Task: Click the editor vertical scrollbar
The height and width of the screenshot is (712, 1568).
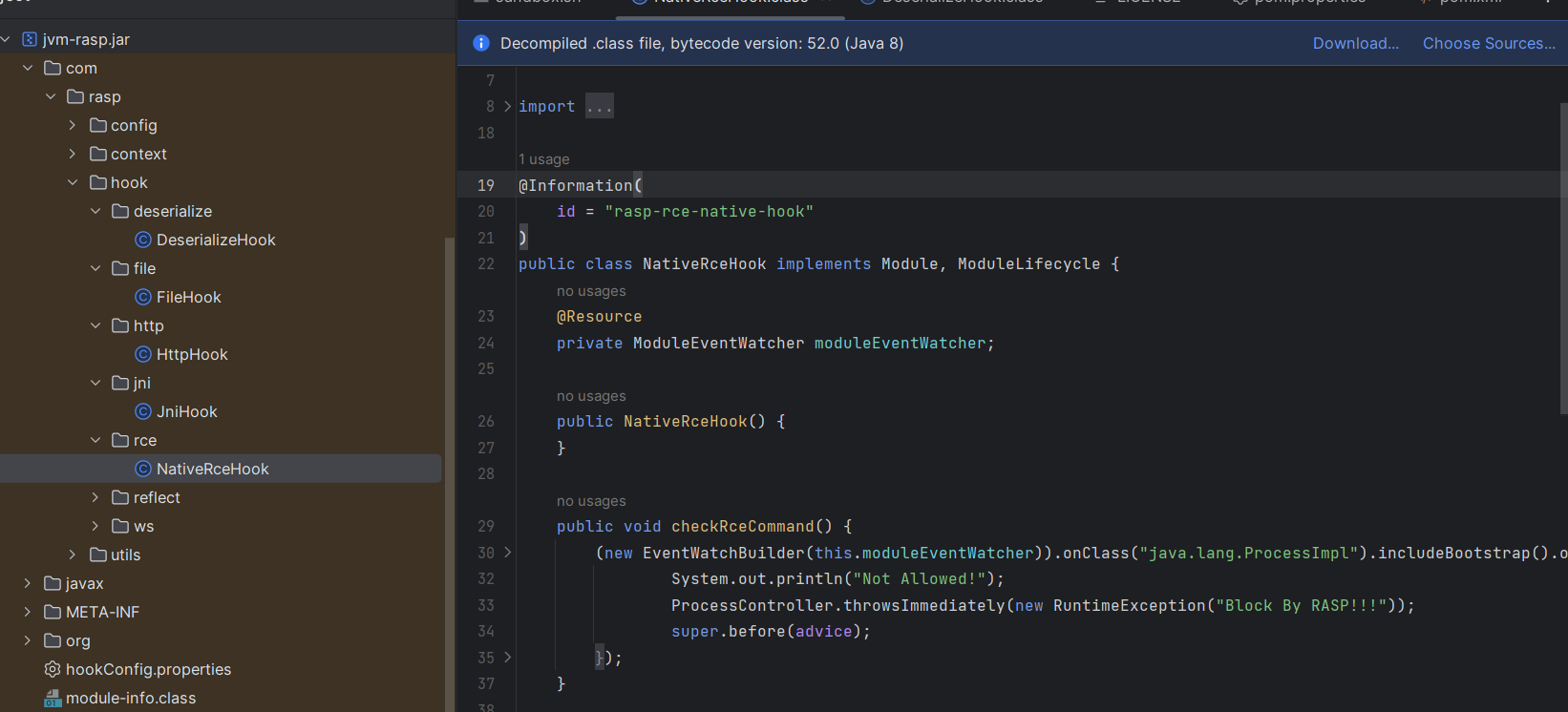Action: (1563, 258)
